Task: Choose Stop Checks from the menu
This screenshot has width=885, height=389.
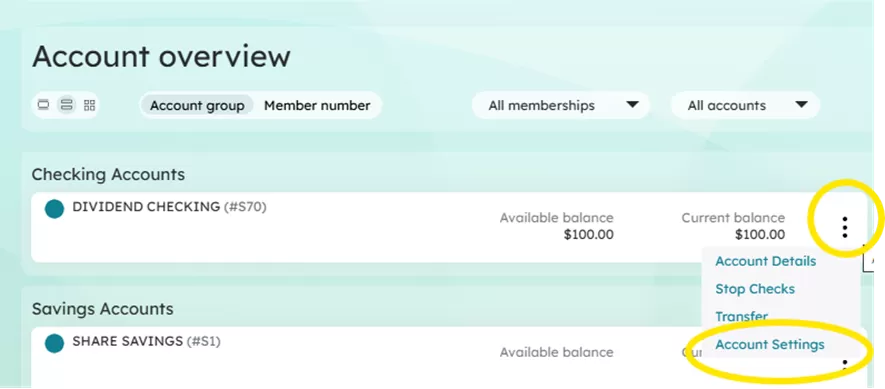Action: pyautogui.click(x=755, y=289)
